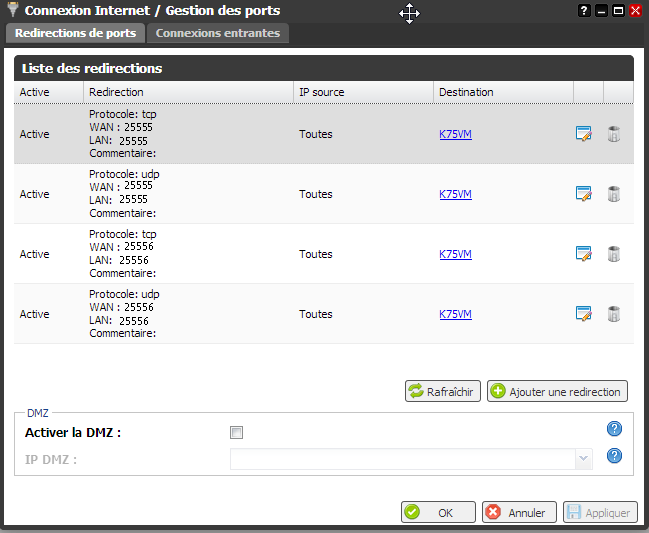The width and height of the screenshot is (649, 533).
Task: Open help for IP DMZ field
Action: pyautogui.click(x=615, y=456)
